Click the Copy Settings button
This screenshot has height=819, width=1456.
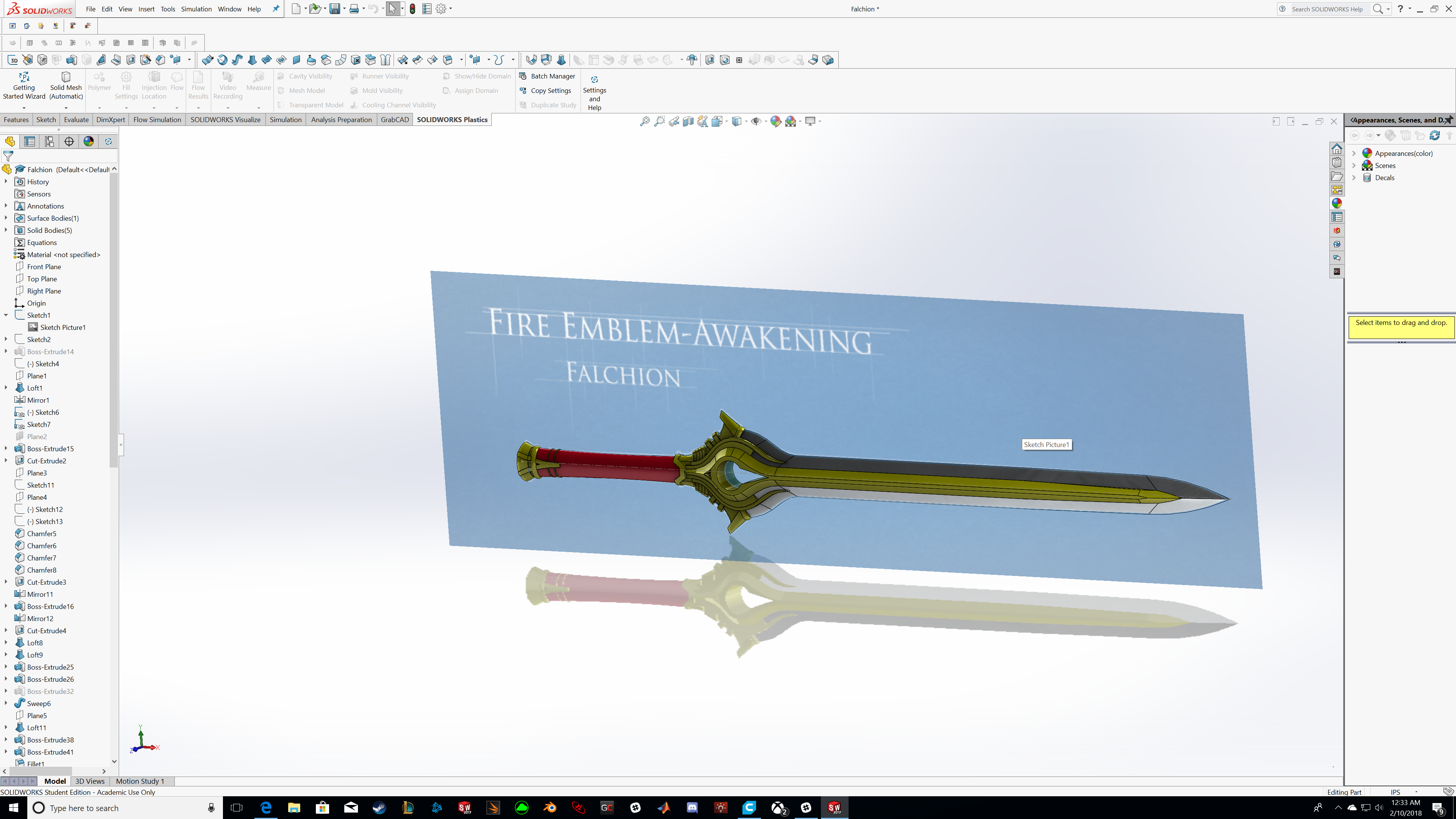coord(546,91)
